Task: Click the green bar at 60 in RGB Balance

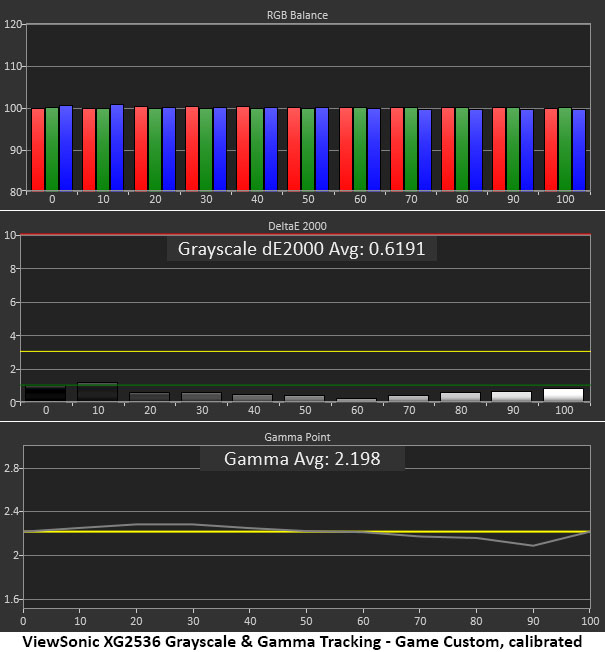Action: 360,149
